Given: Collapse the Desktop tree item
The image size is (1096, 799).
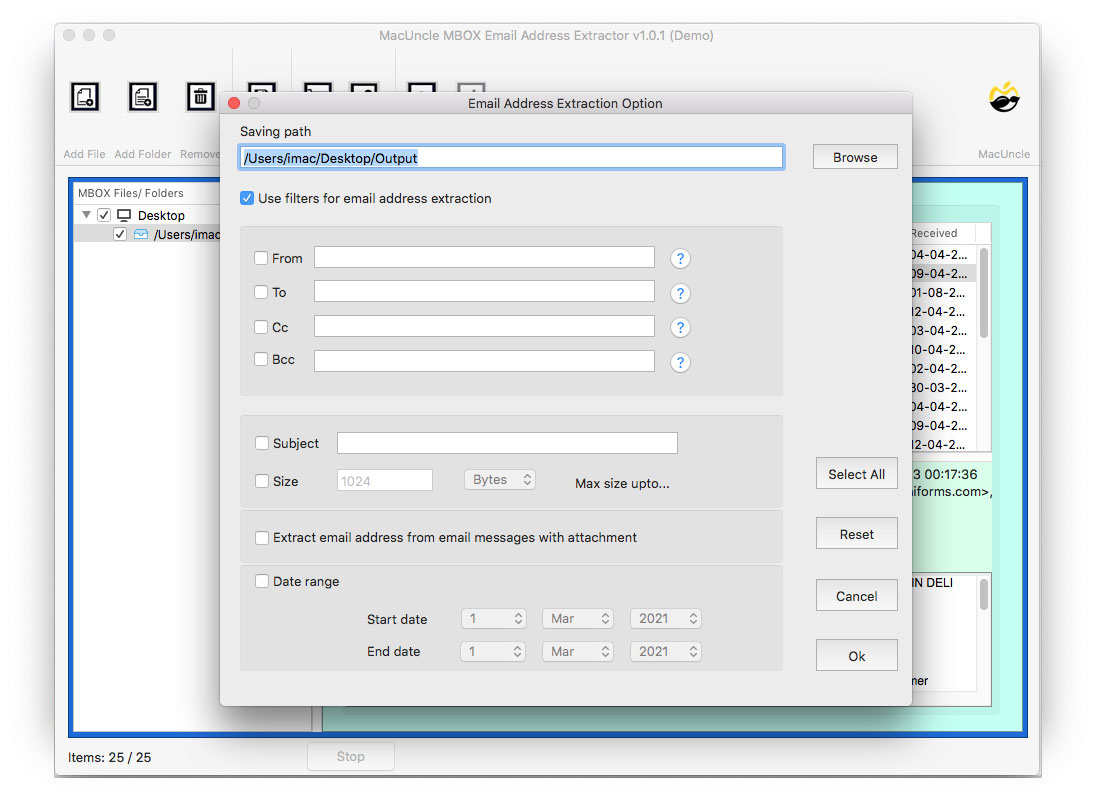Looking at the screenshot, I should (85, 215).
